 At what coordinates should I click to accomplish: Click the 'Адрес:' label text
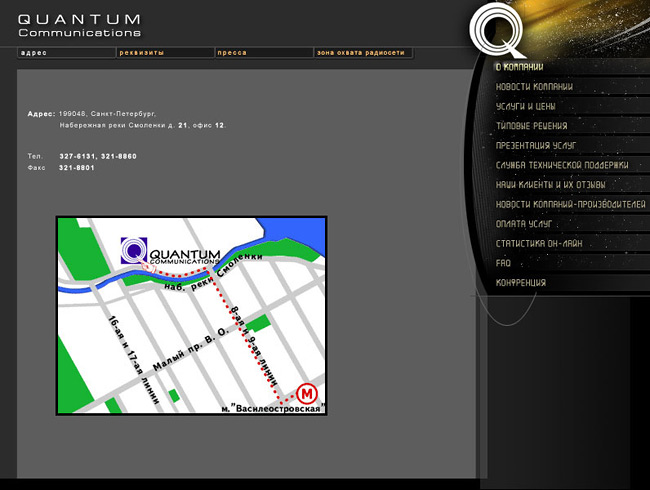pyautogui.click(x=41, y=114)
